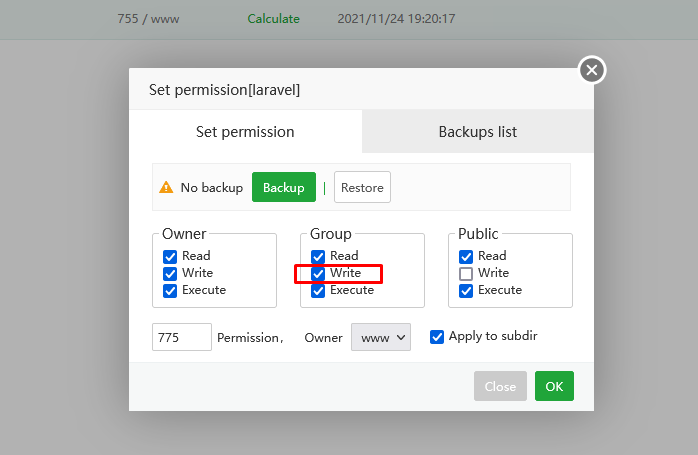
Task: Close the Set permission dialog with X icon
Action: 592,70
